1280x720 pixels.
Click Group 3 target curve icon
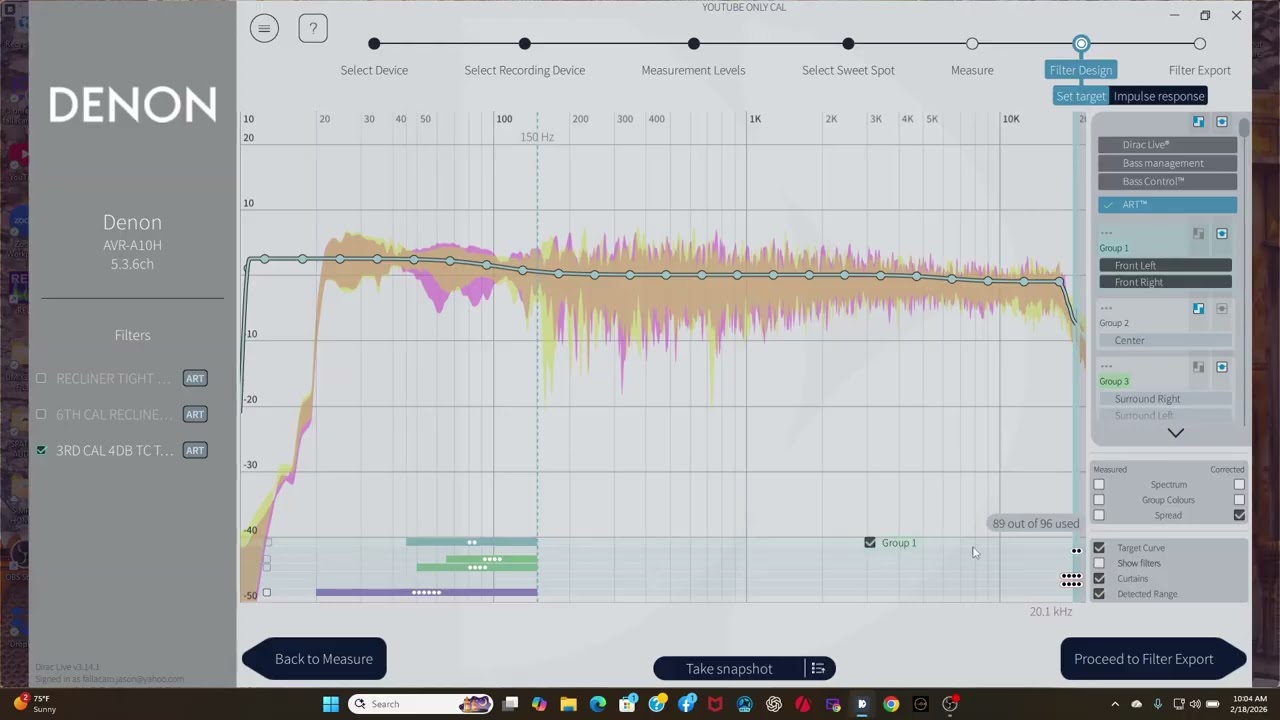point(1198,367)
